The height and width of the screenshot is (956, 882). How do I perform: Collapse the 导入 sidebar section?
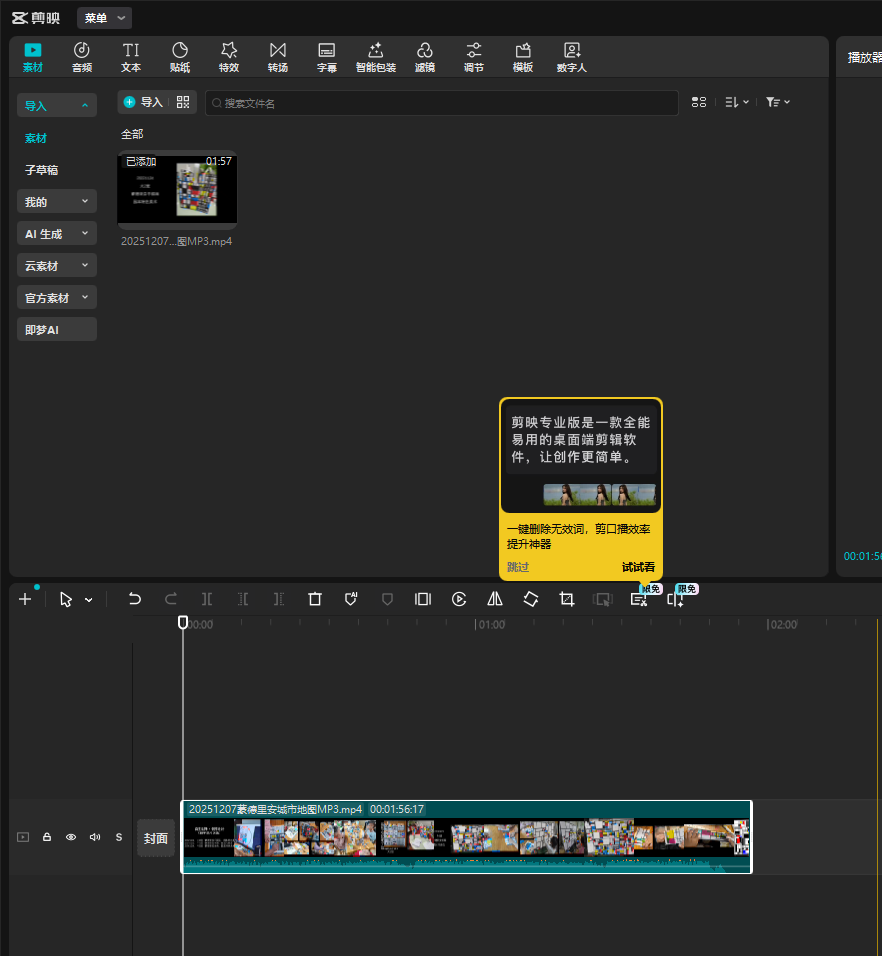[x=57, y=105]
